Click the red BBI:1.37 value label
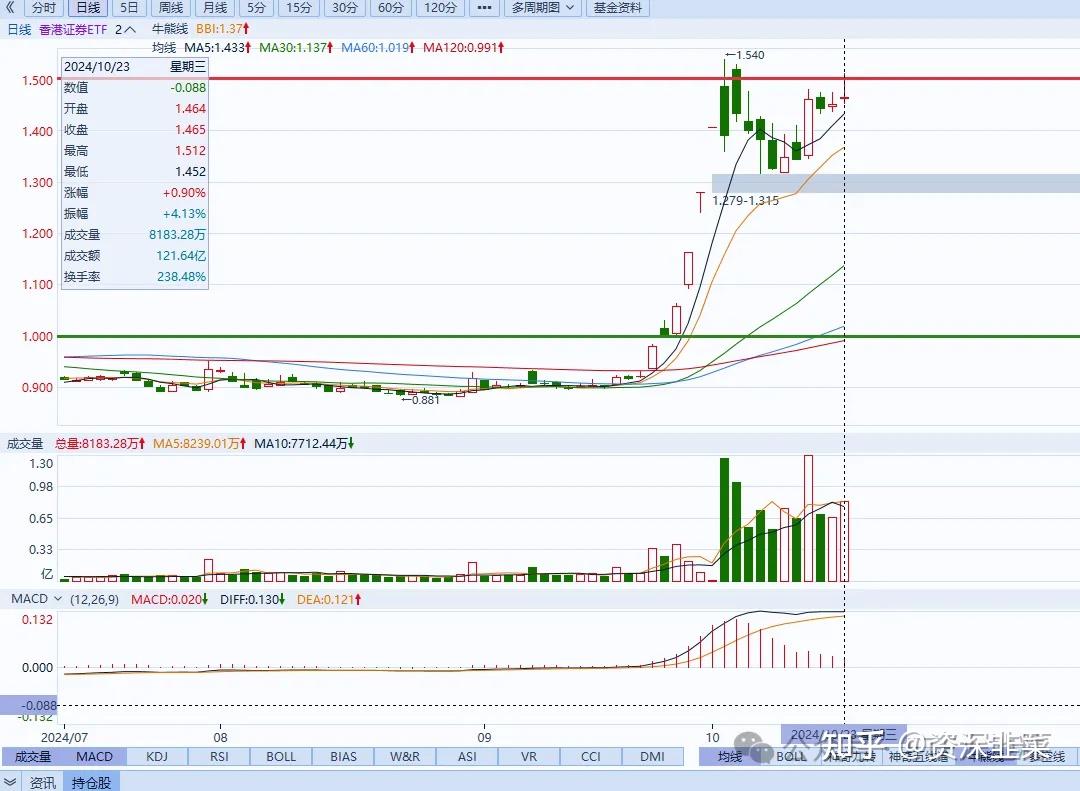 [223, 28]
